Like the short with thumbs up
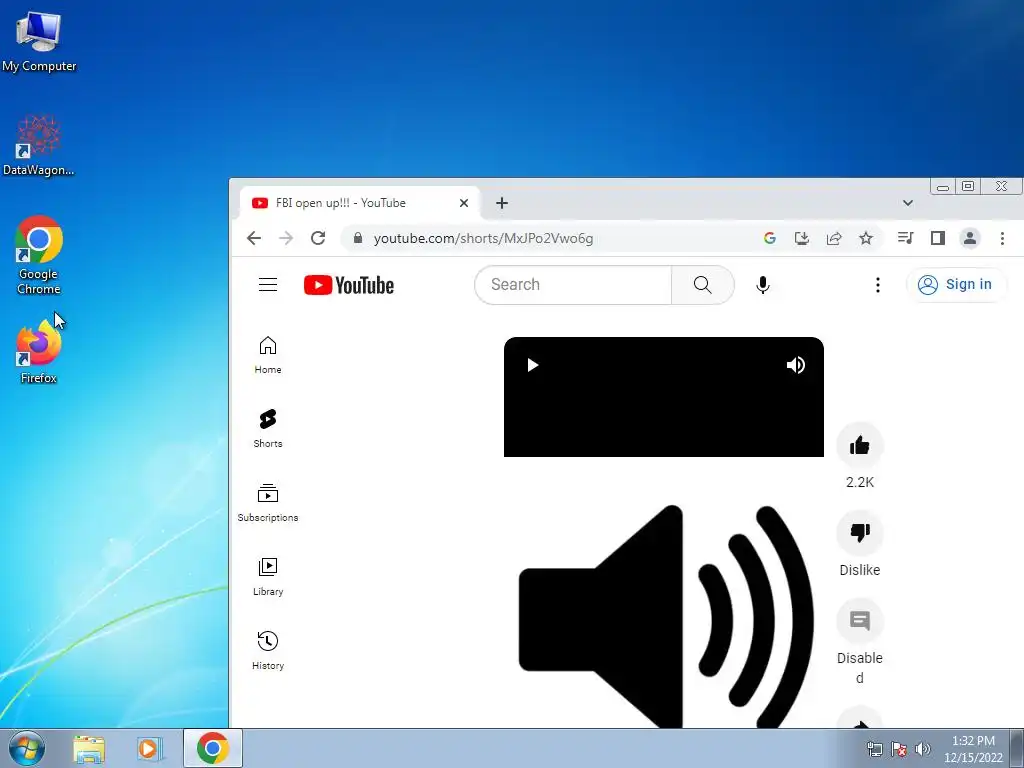Image resolution: width=1024 pixels, height=768 pixels. click(x=859, y=446)
